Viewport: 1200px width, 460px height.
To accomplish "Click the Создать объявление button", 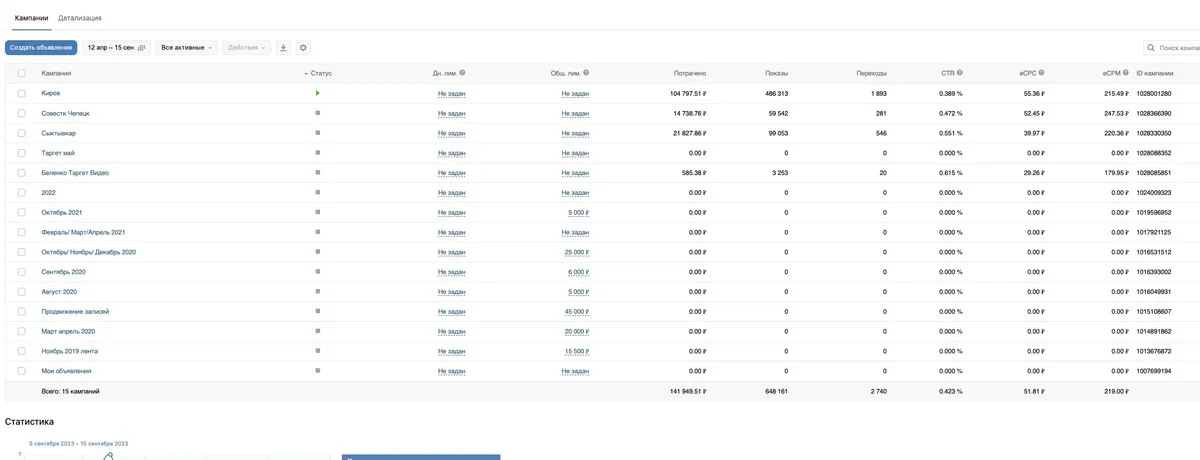I will click(41, 47).
